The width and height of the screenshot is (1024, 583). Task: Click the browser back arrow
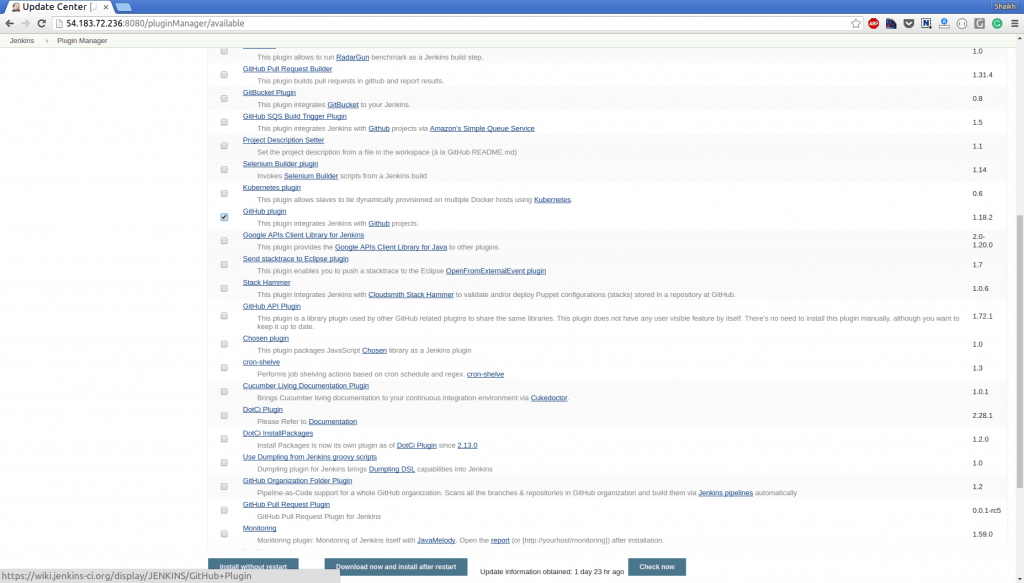tap(8, 22)
